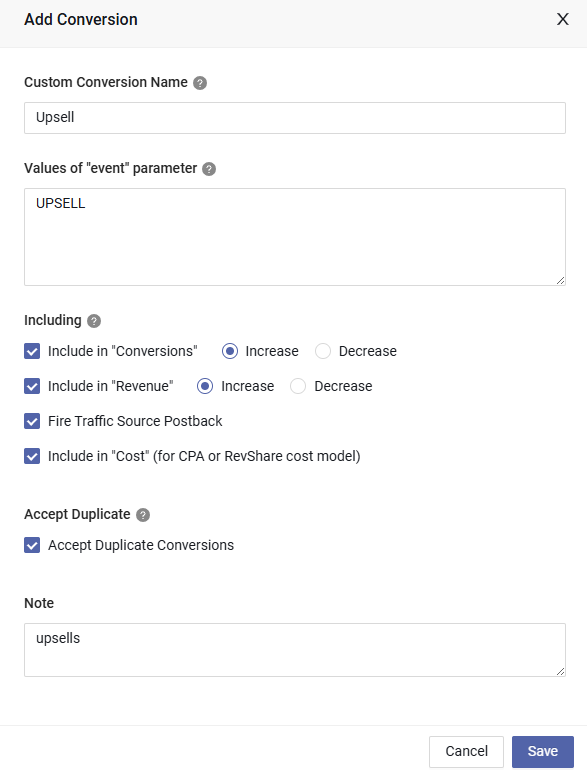Viewport: 587px width, 775px height.
Task: Uncheck Include in "Conversions" checkbox
Action: [32, 351]
